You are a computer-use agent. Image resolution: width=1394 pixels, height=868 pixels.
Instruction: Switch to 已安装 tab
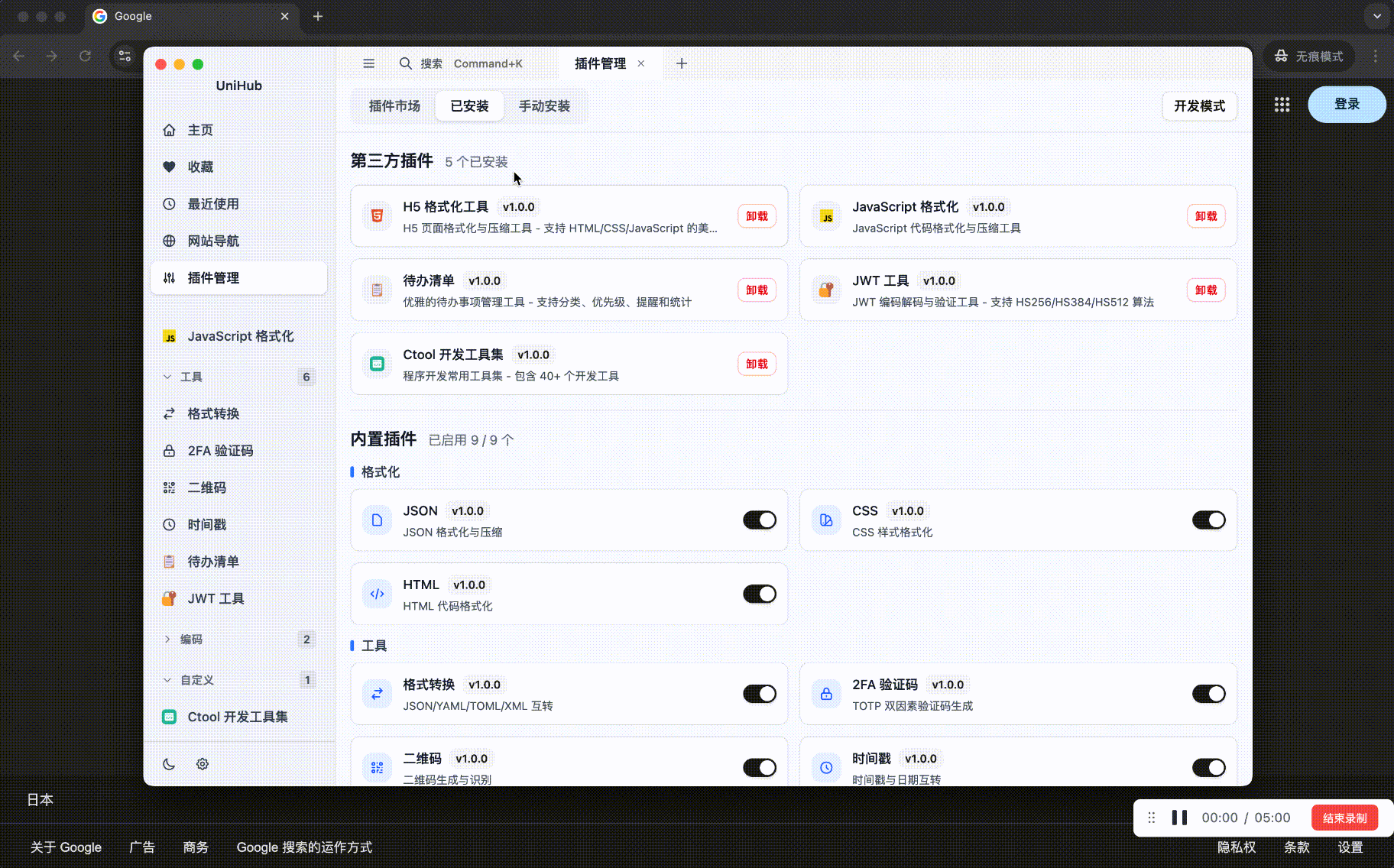point(469,106)
